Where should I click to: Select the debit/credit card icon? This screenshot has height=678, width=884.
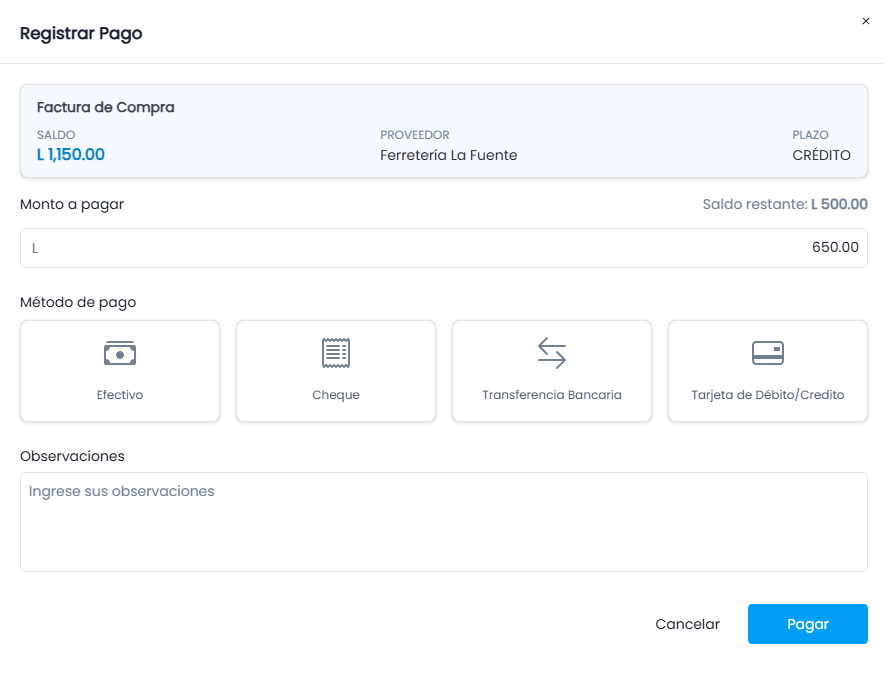click(768, 353)
